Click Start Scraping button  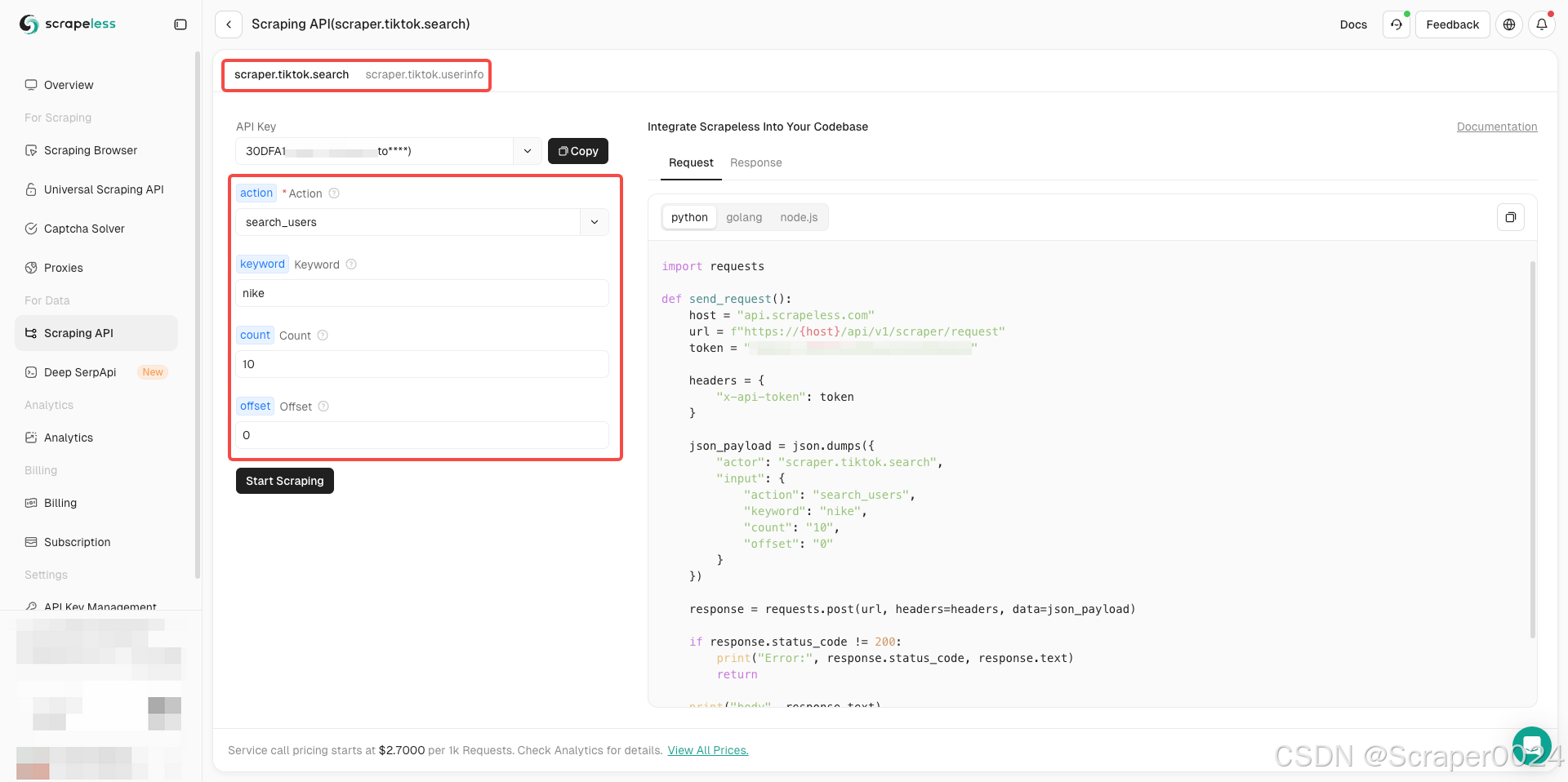(285, 481)
